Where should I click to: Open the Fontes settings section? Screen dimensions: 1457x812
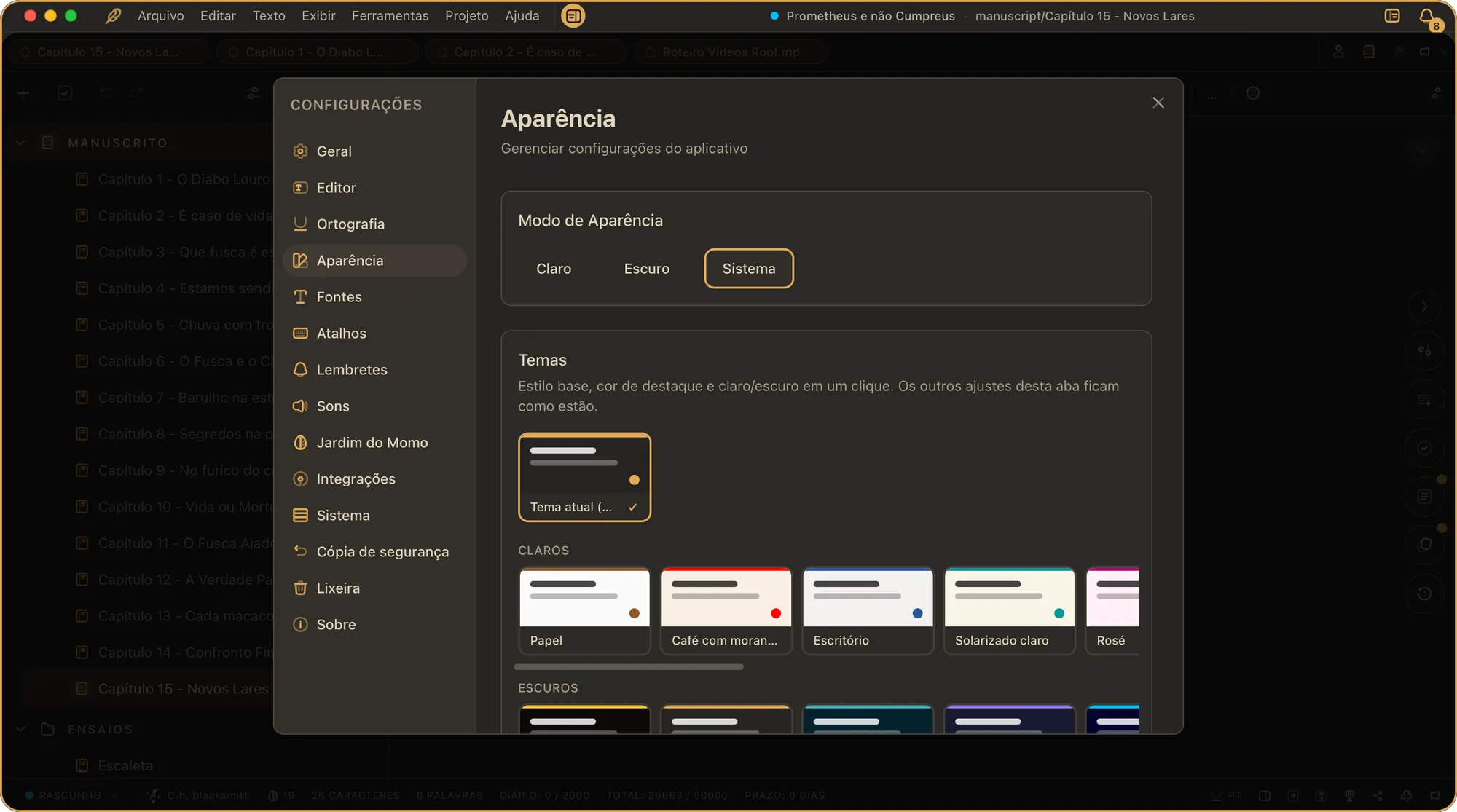(x=374, y=297)
